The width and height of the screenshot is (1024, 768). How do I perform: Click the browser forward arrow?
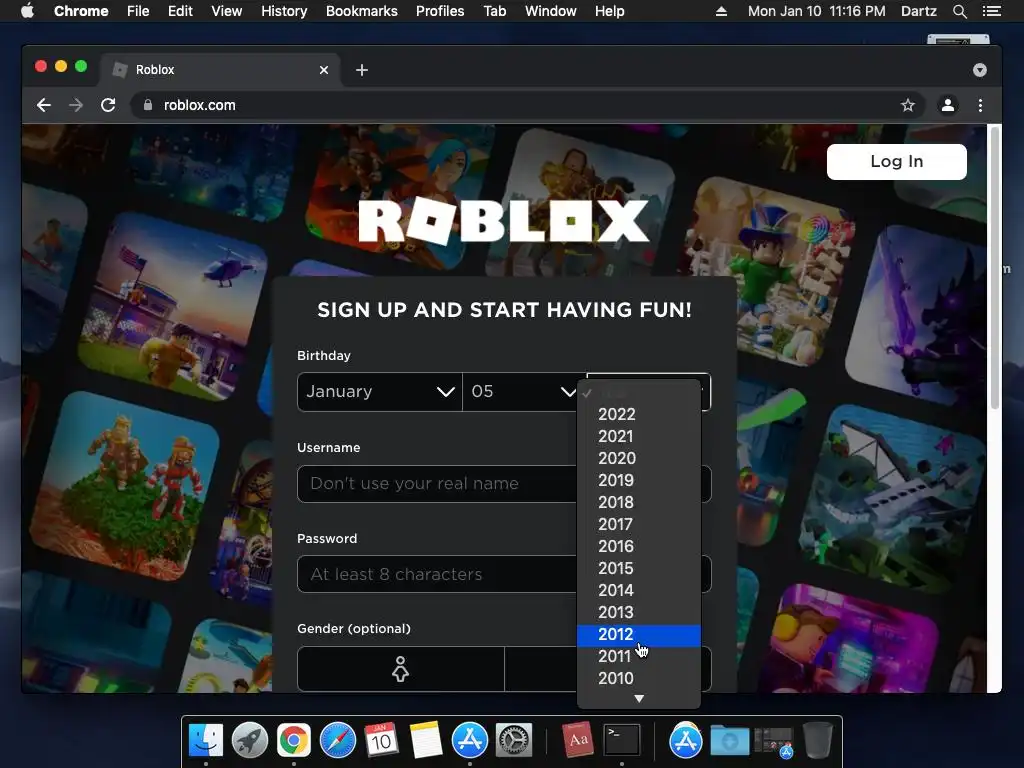(76, 105)
